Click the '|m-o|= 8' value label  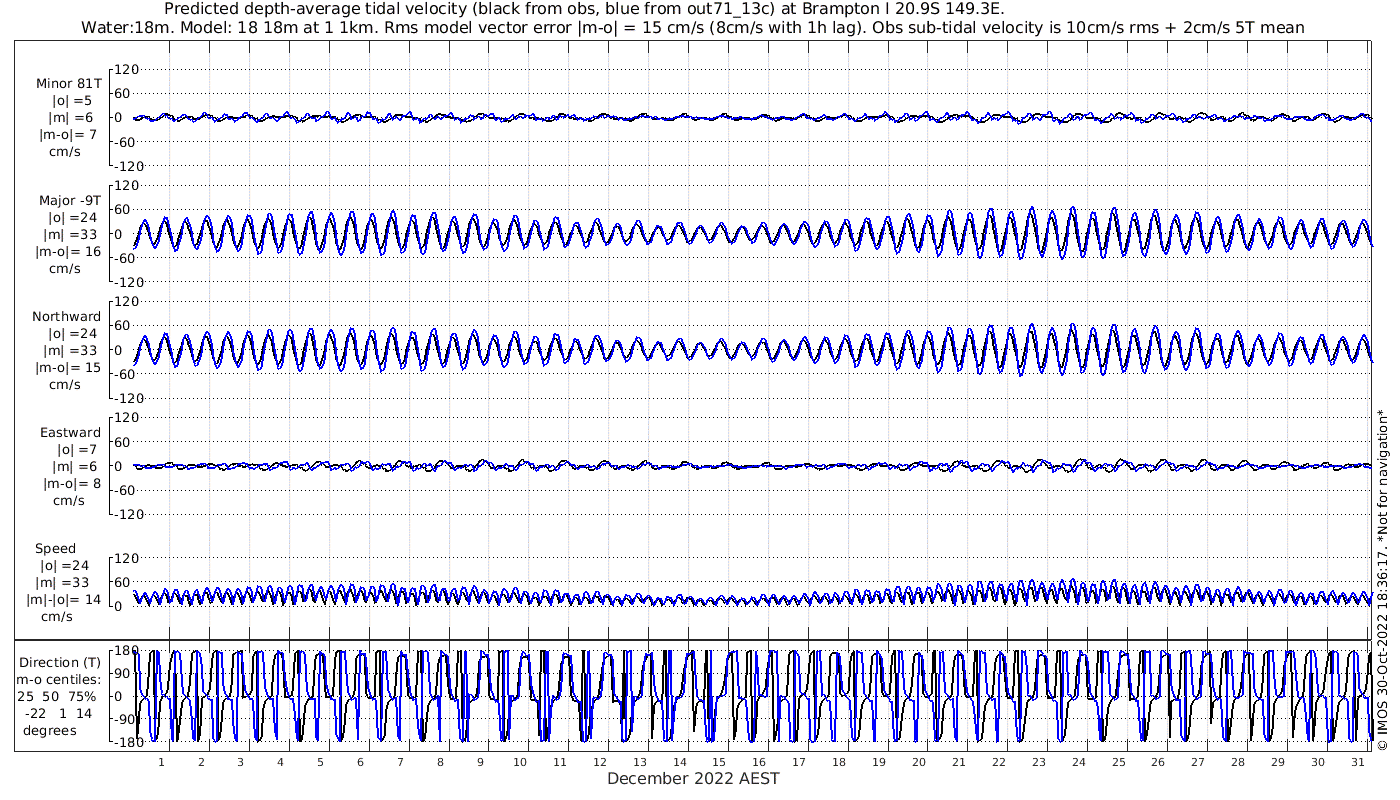click(70, 484)
